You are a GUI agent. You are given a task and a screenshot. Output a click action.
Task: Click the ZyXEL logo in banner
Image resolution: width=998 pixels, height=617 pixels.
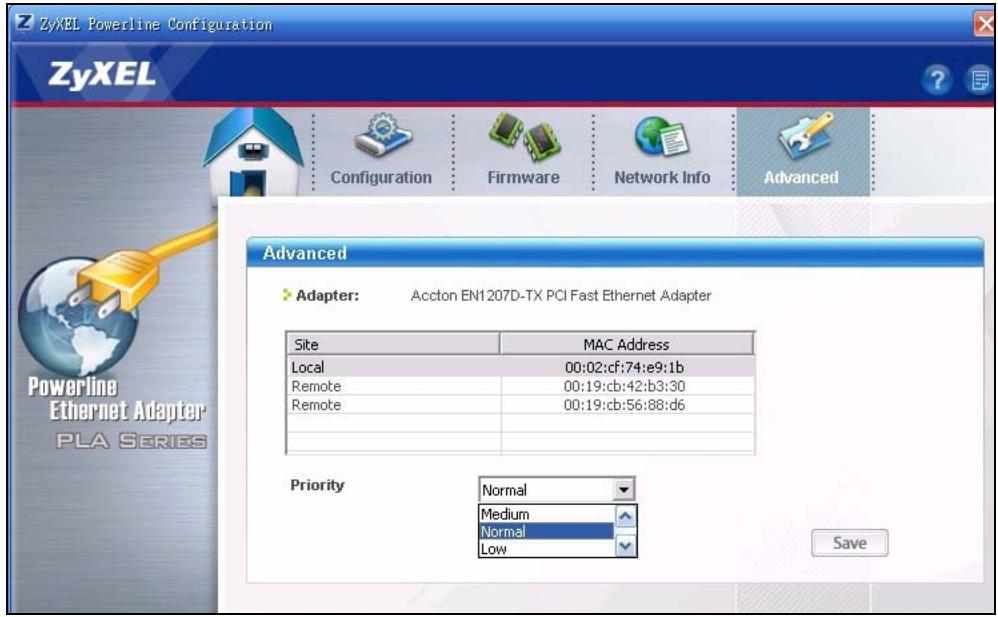[102, 75]
